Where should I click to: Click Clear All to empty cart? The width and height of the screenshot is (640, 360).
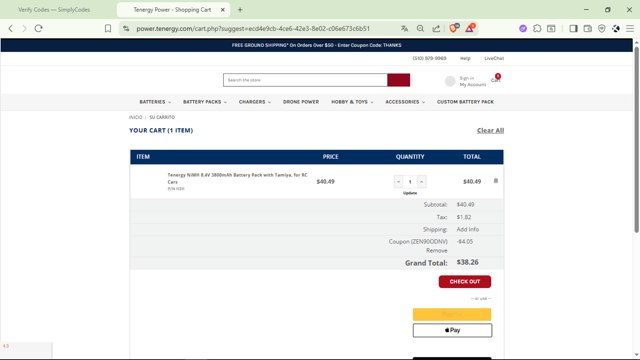point(490,131)
